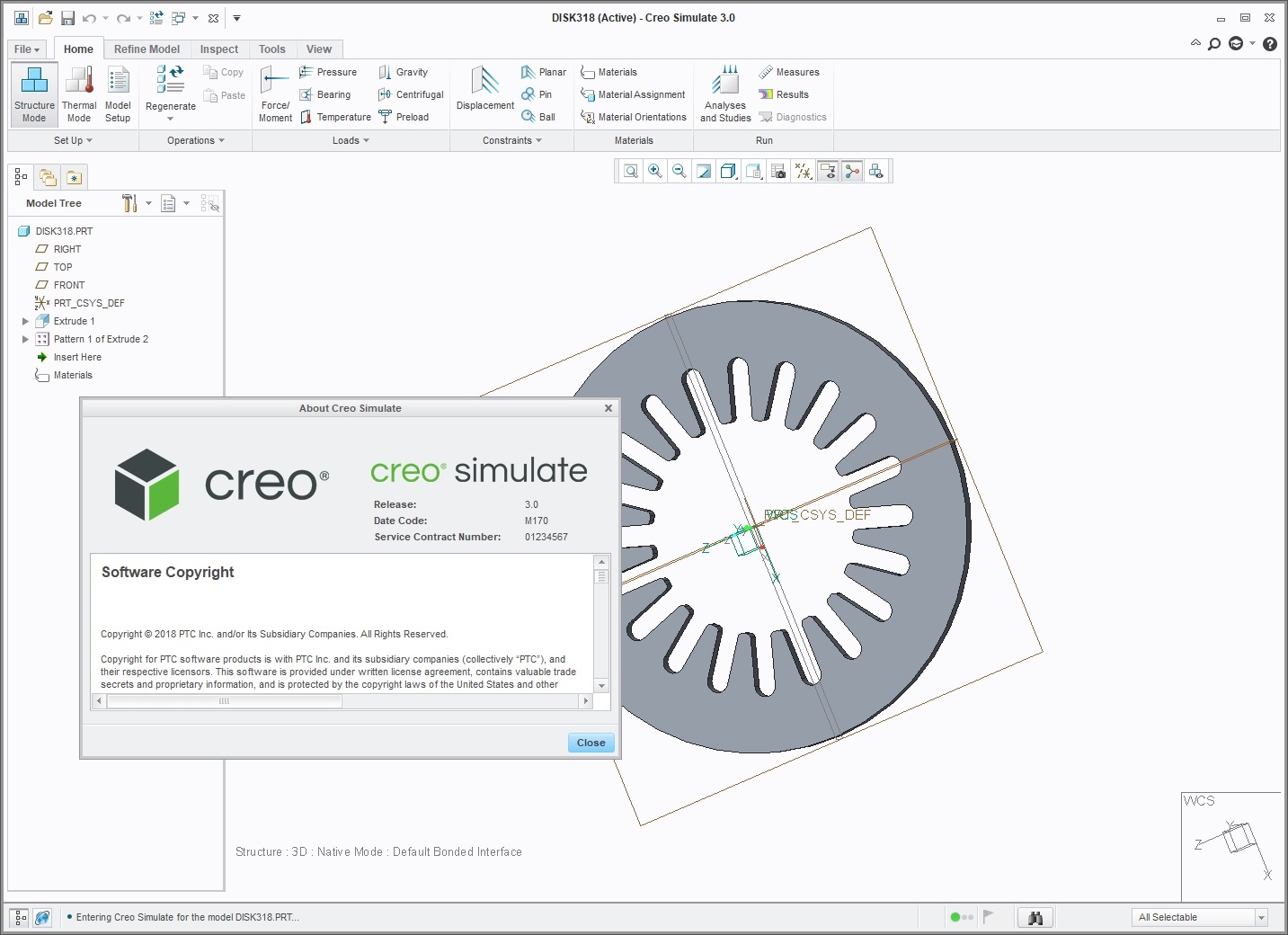The image size is (1288, 935).
Task: Open Model Setup
Action: click(x=118, y=94)
